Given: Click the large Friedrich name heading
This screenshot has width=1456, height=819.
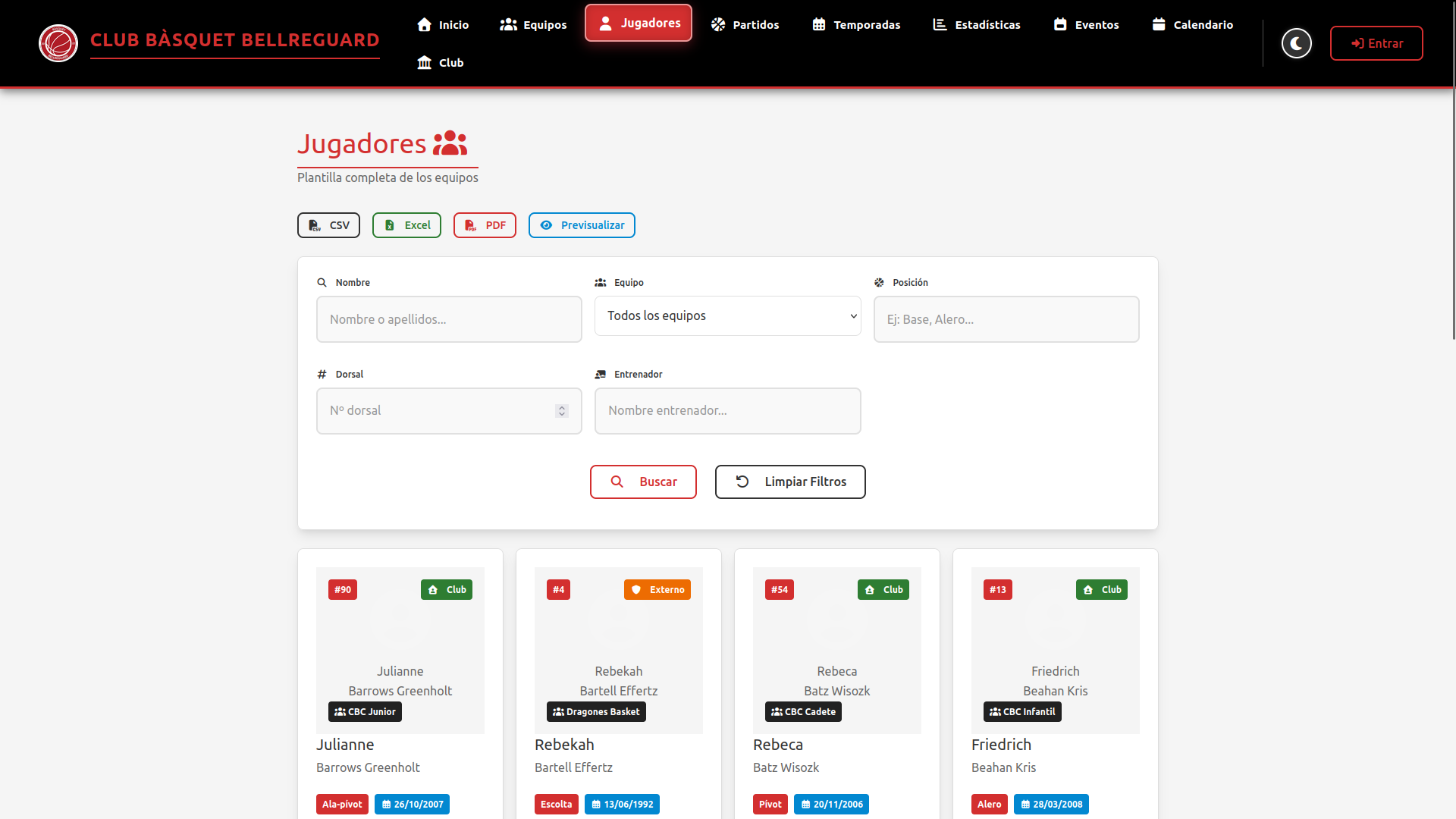Looking at the screenshot, I should [1001, 745].
